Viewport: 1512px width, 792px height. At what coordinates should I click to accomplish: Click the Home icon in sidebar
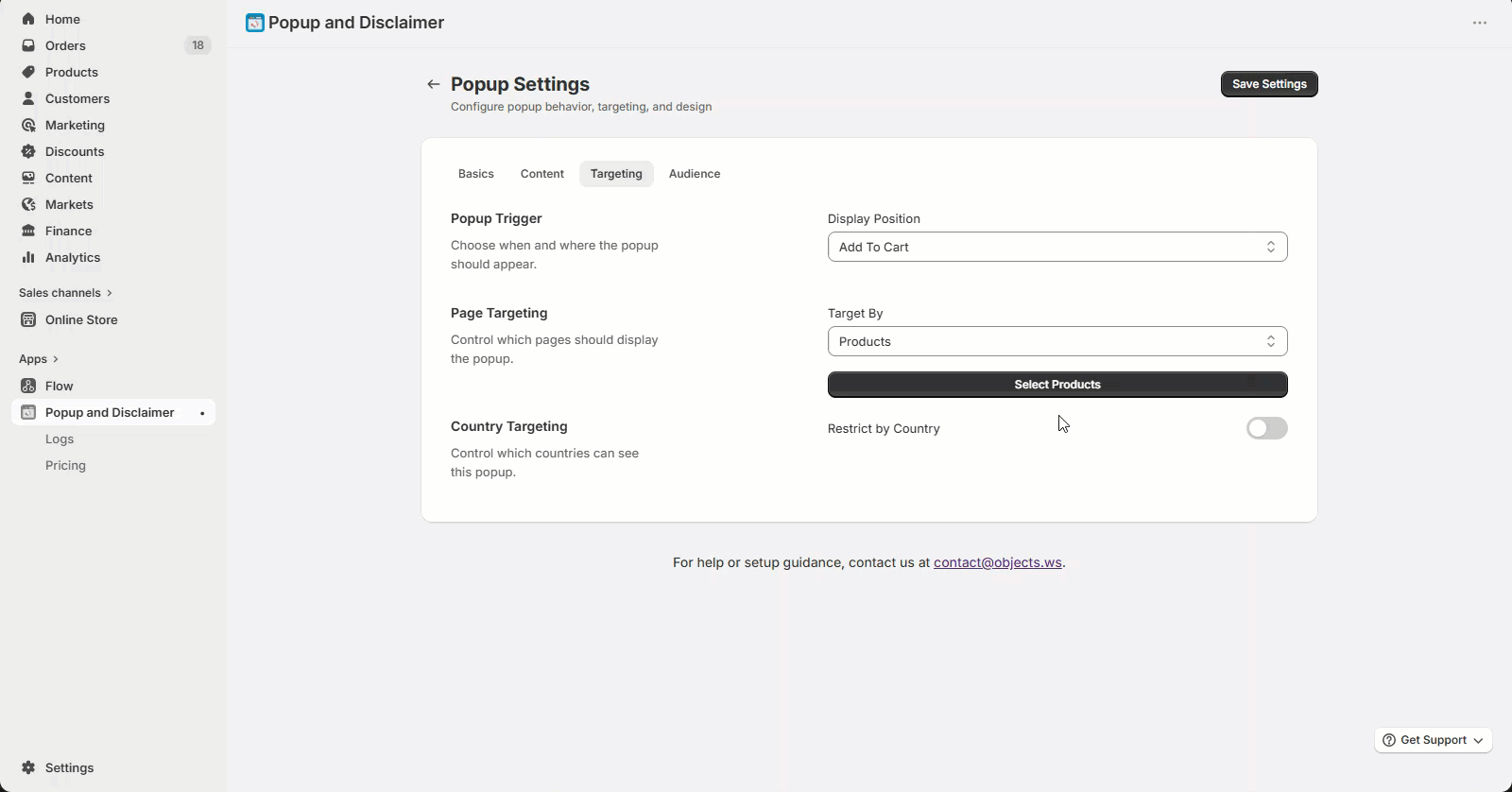pyautogui.click(x=28, y=19)
